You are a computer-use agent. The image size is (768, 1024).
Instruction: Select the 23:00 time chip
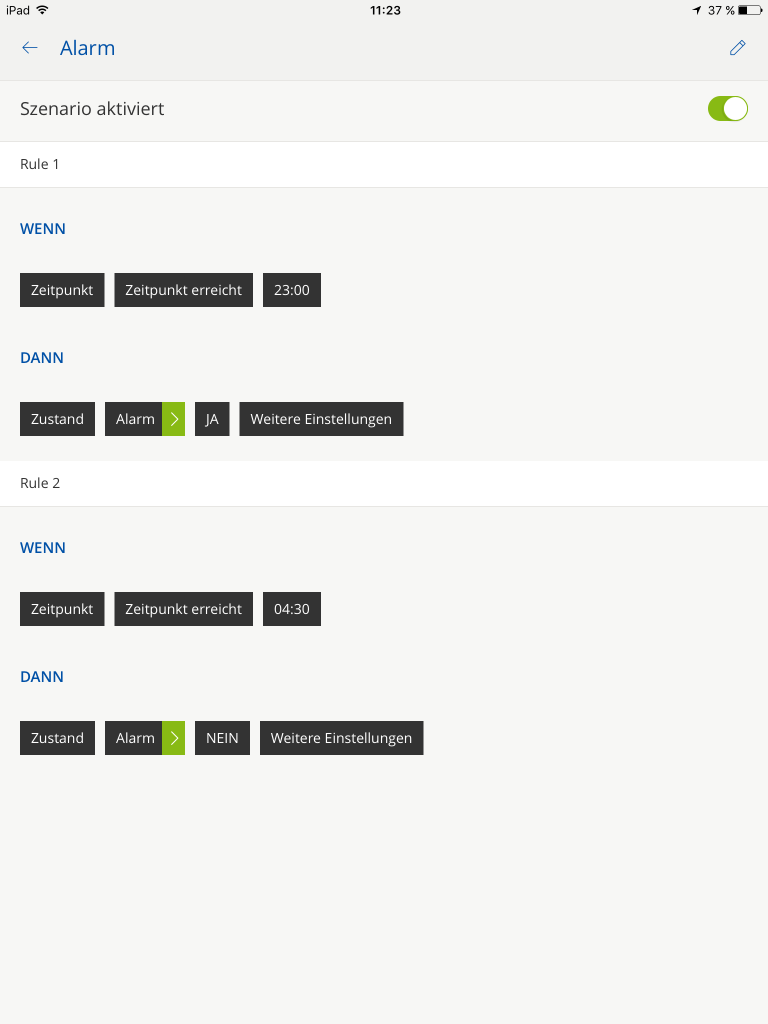(x=292, y=290)
